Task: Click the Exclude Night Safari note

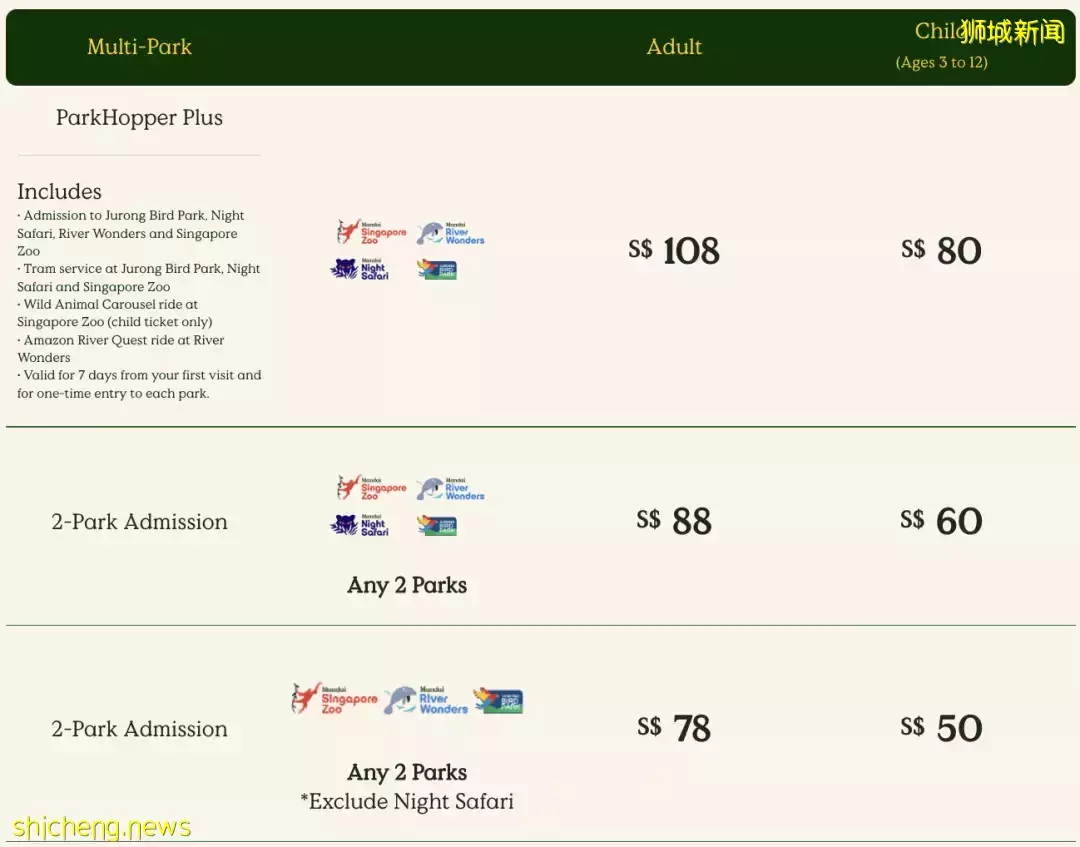Action: pyautogui.click(x=407, y=802)
